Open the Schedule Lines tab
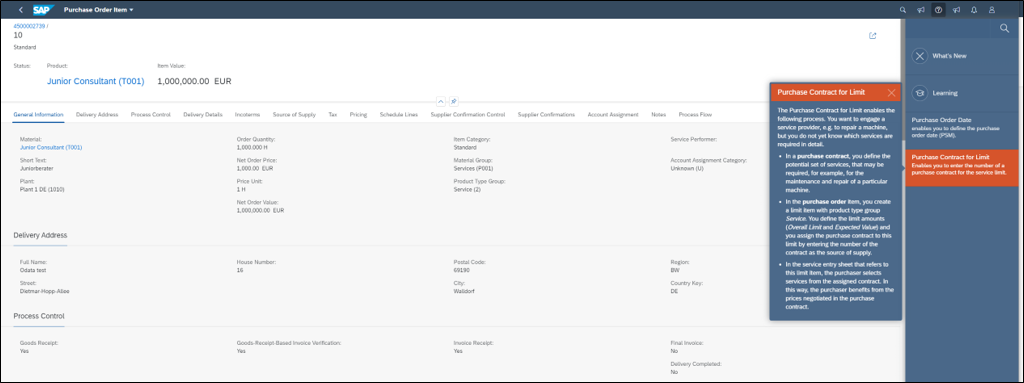1024x383 pixels. point(398,114)
